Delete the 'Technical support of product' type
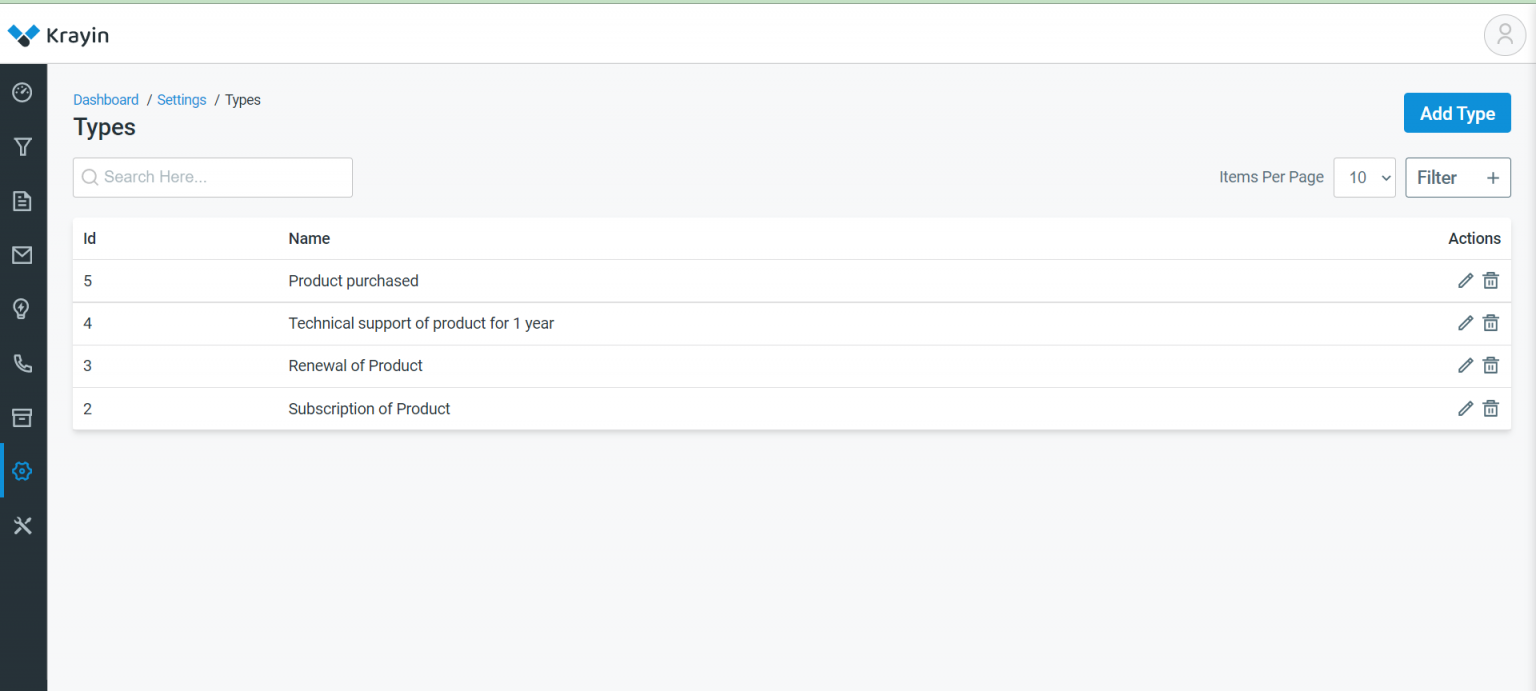 [x=1490, y=323]
